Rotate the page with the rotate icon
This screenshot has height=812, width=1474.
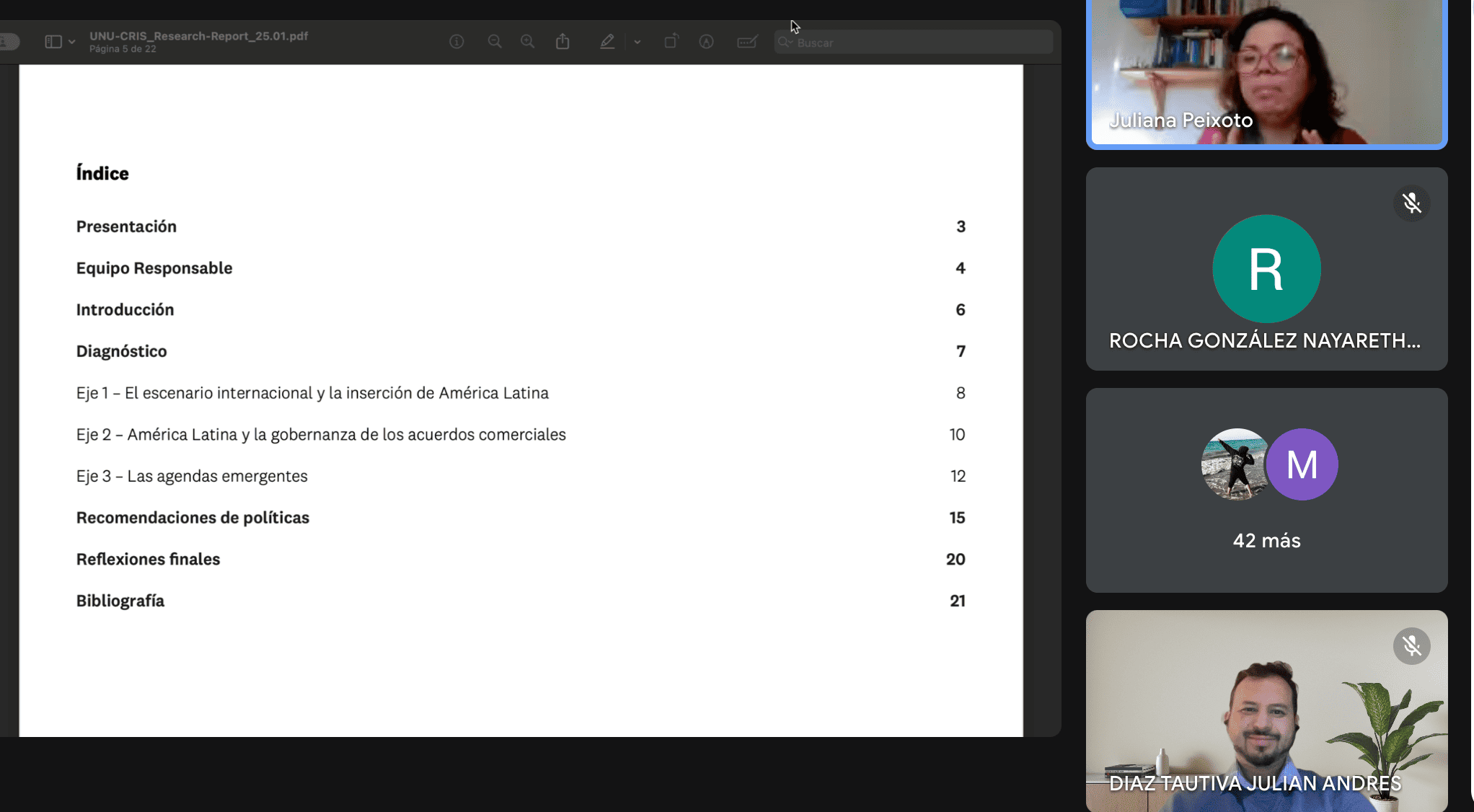[671, 42]
